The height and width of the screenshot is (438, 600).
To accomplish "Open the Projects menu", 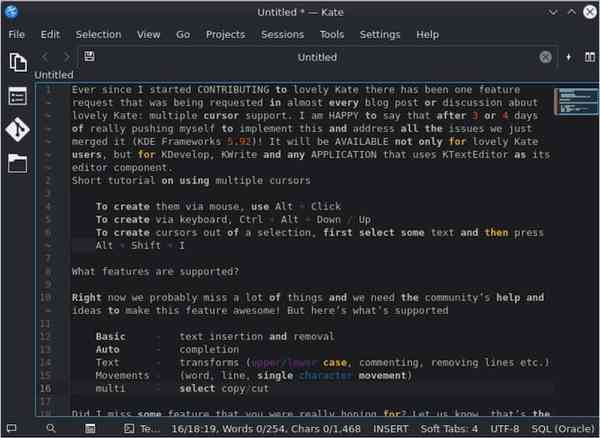I will coord(226,35).
